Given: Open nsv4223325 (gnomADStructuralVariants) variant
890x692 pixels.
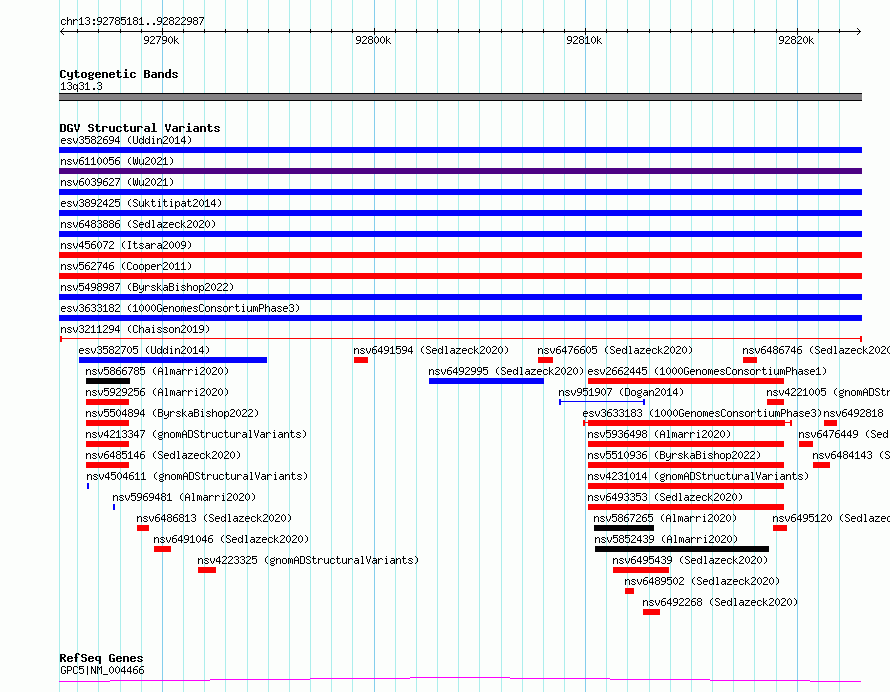Looking at the screenshot, I should coord(308,560).
